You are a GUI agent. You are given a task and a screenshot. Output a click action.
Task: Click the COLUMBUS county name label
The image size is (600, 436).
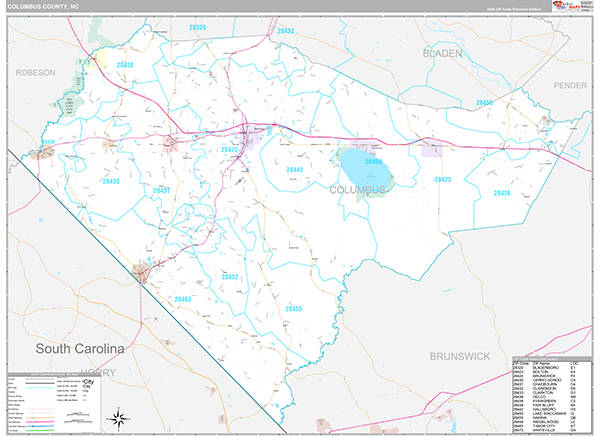(354, 189)
